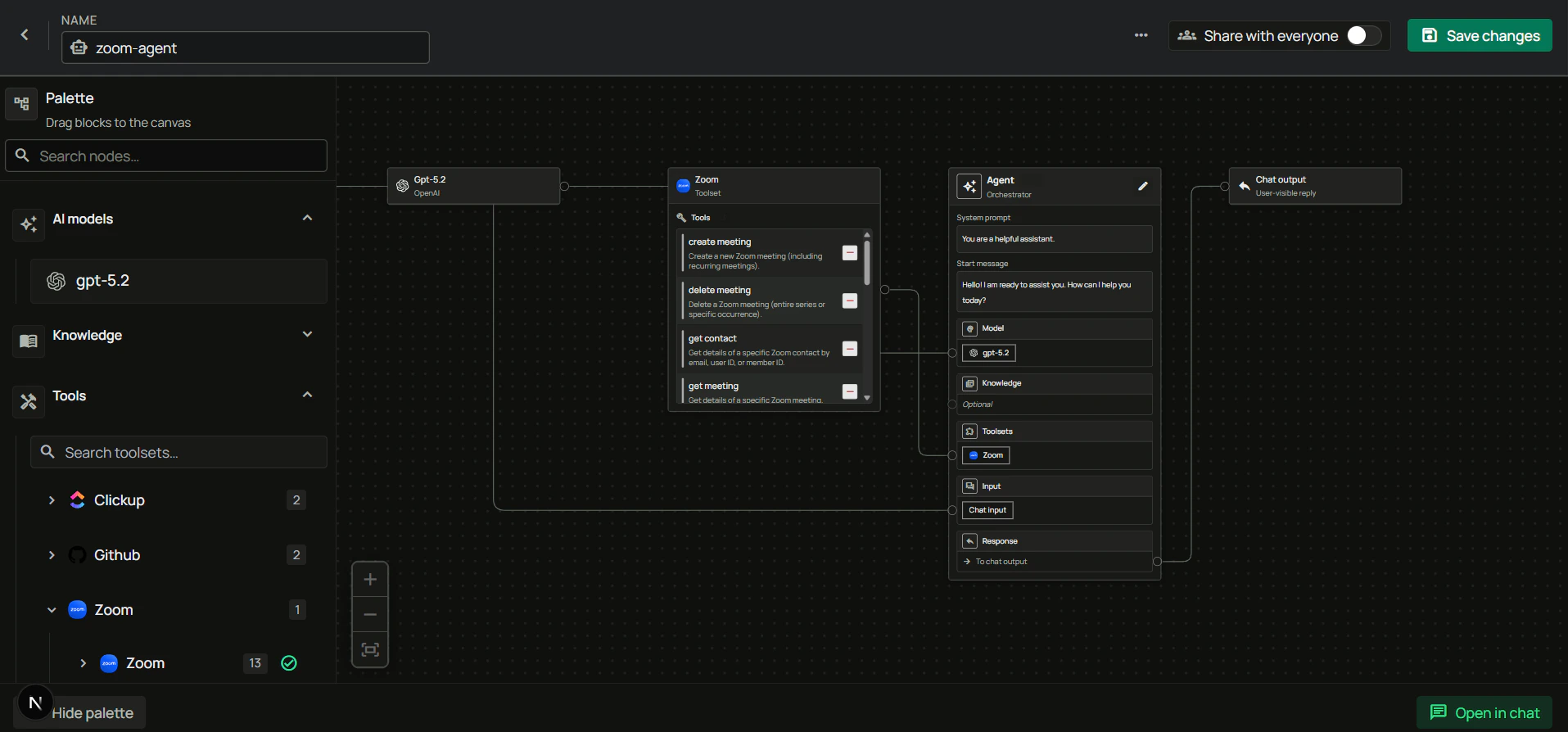The width and height of the screenshot is (1568, 732).
Task: Edit the Agent node with pencil
Action: (1142, 186)
